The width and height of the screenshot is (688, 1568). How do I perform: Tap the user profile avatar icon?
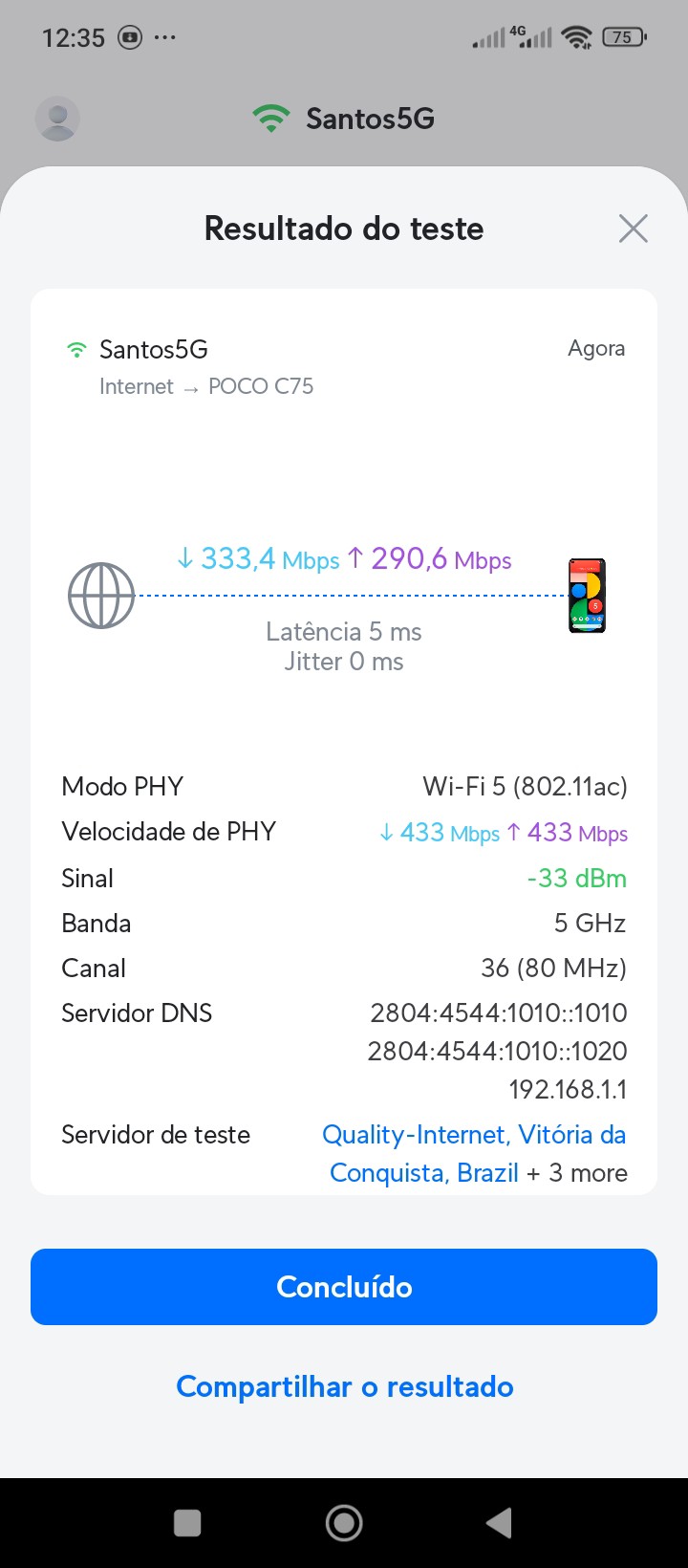(57, 119)
